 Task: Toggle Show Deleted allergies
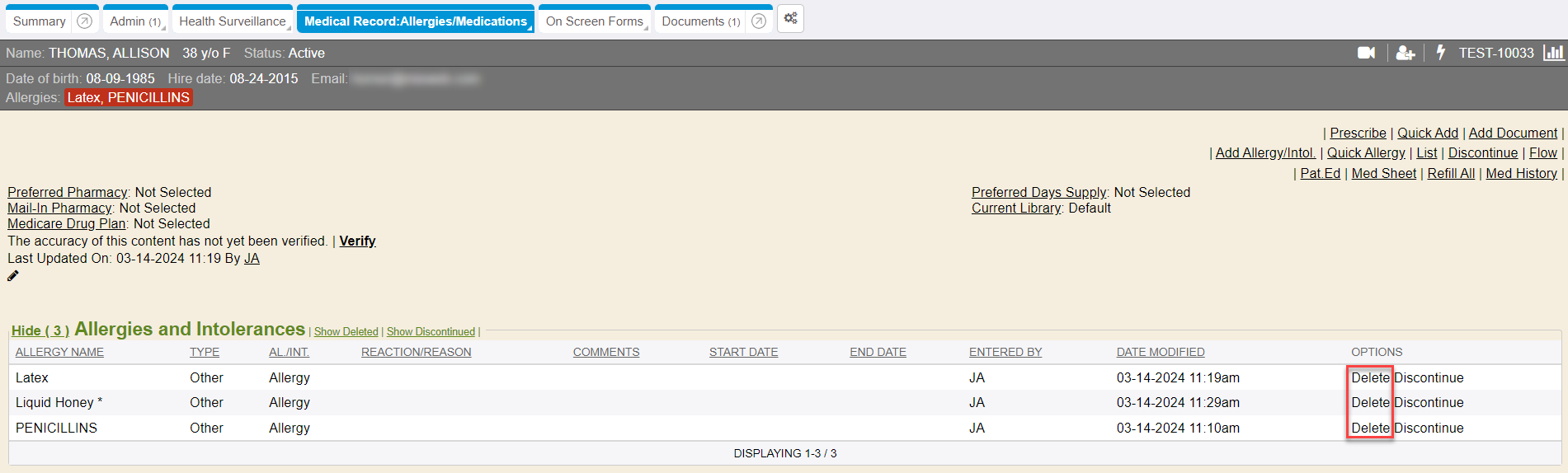346,332
